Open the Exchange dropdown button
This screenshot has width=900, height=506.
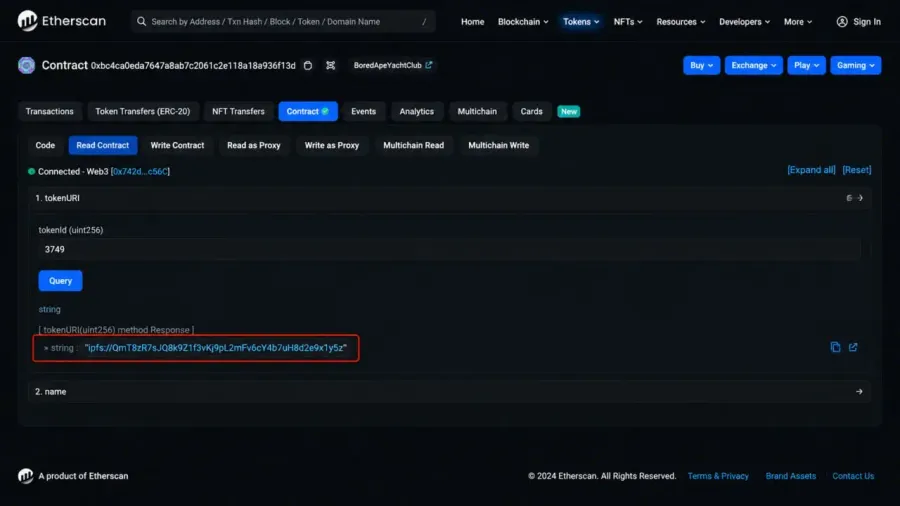[754, 65]
